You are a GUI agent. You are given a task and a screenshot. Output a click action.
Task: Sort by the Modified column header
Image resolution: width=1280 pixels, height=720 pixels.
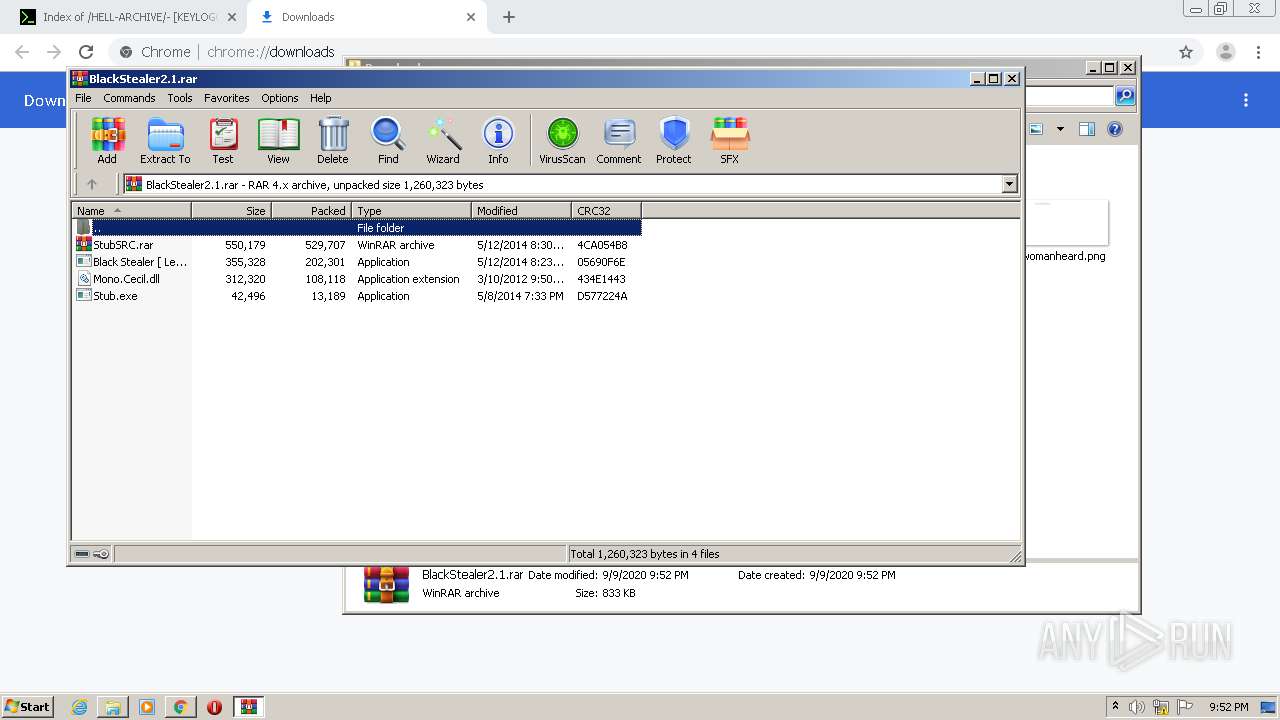point(521,211)
